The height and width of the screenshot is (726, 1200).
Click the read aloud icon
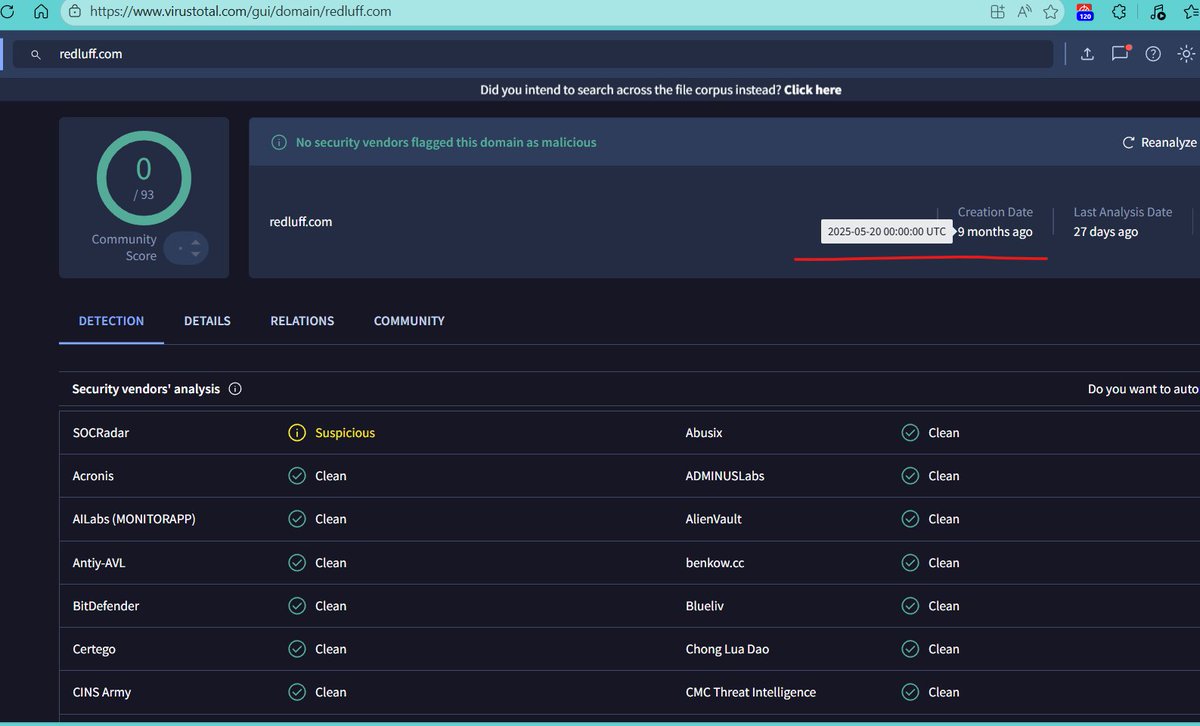(1025, 12)
